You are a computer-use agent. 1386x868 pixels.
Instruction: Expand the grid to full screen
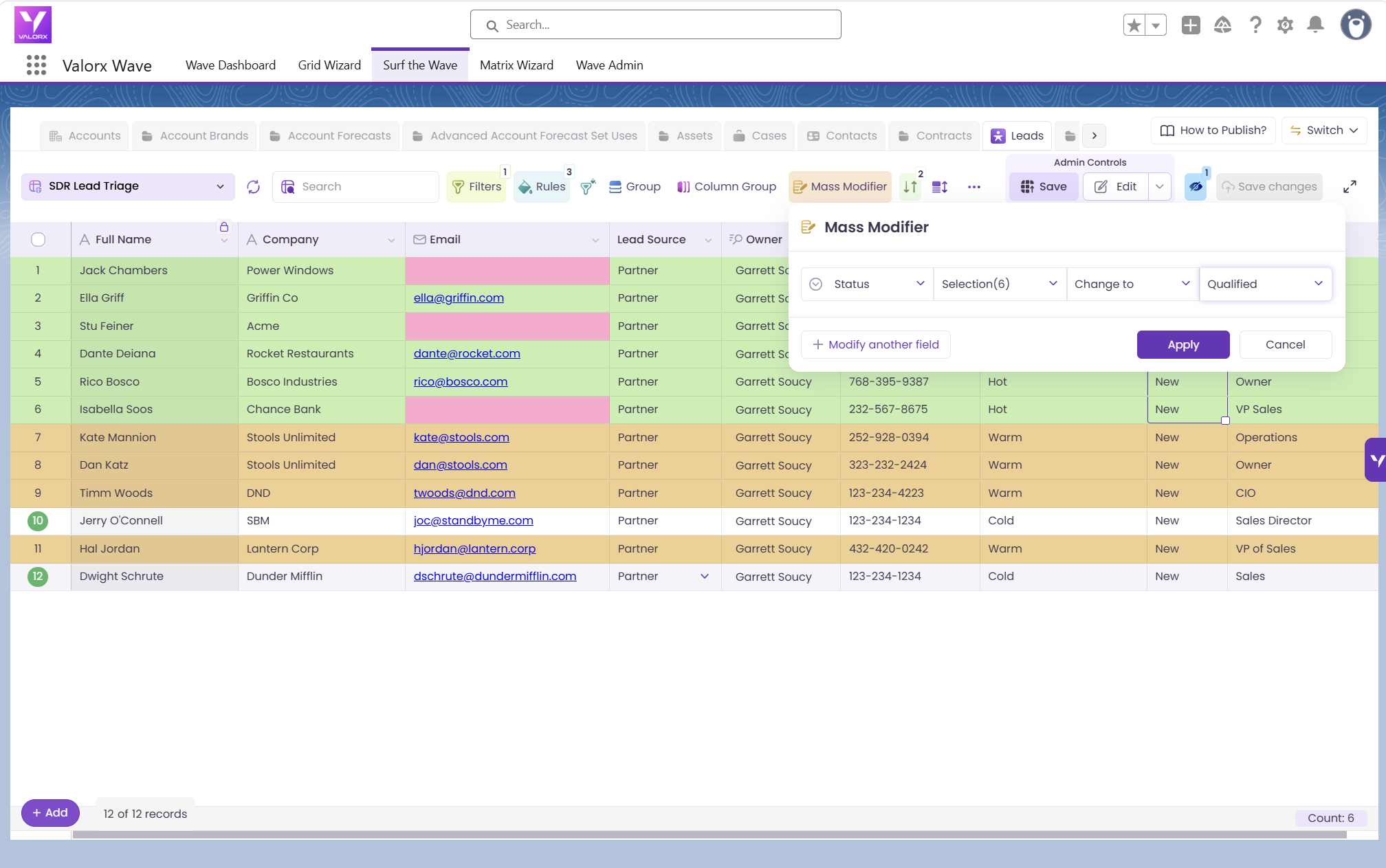click(1350, 187)
